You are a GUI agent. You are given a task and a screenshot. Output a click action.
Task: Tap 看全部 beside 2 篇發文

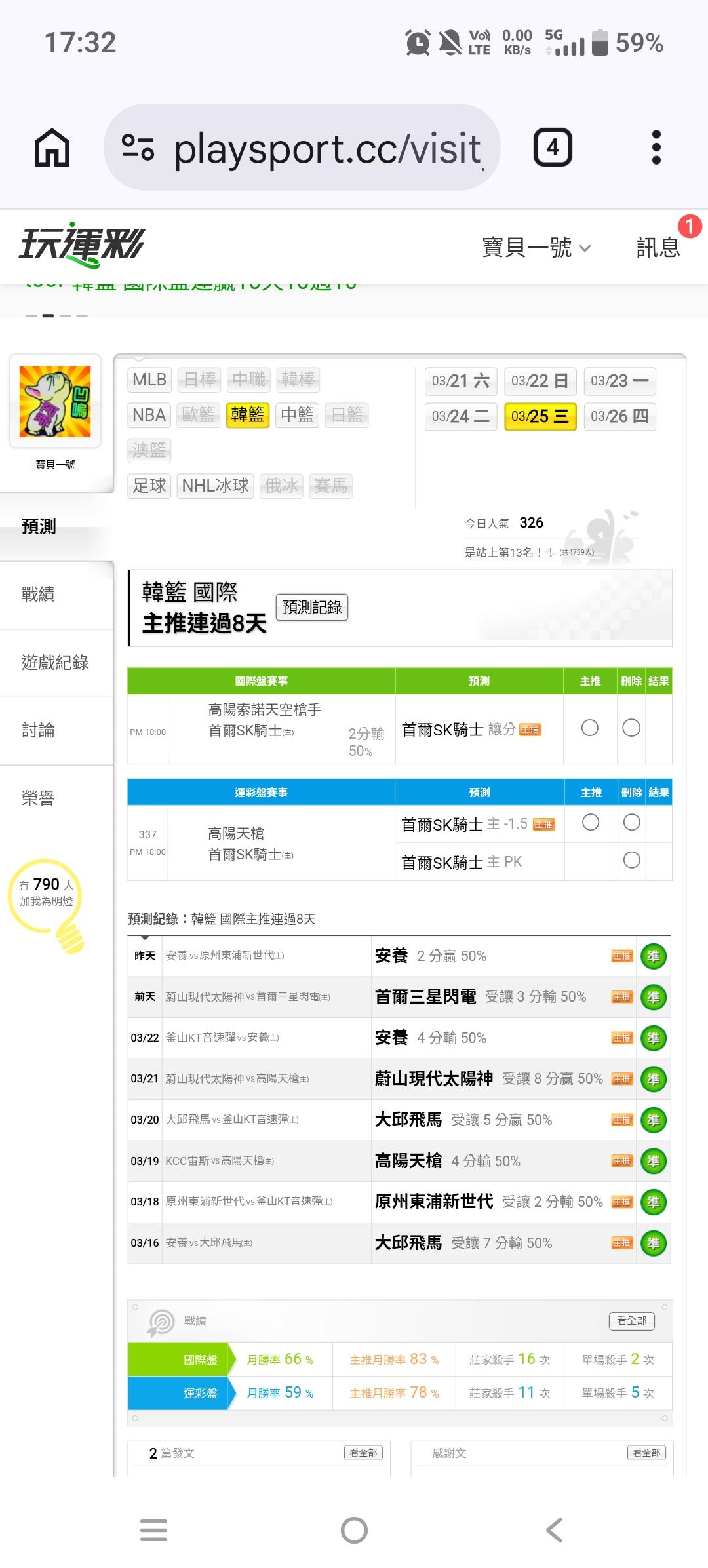coord(363,1453)
